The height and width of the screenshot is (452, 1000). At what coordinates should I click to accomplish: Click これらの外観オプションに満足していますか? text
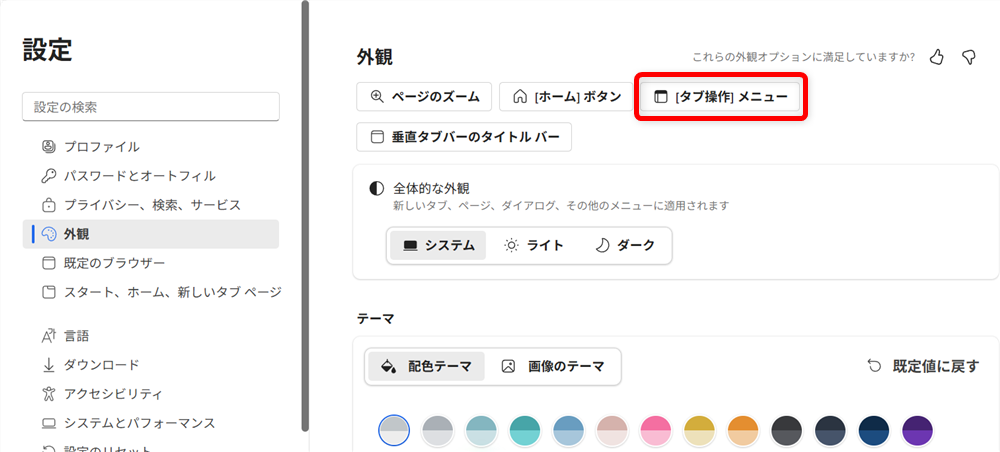[804, 57]
